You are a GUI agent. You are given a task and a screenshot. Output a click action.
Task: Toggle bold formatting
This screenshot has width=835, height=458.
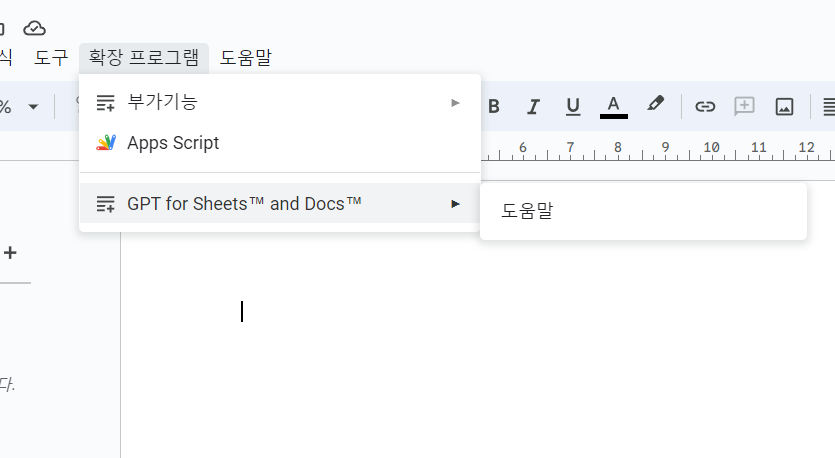[x=494, y=107]
